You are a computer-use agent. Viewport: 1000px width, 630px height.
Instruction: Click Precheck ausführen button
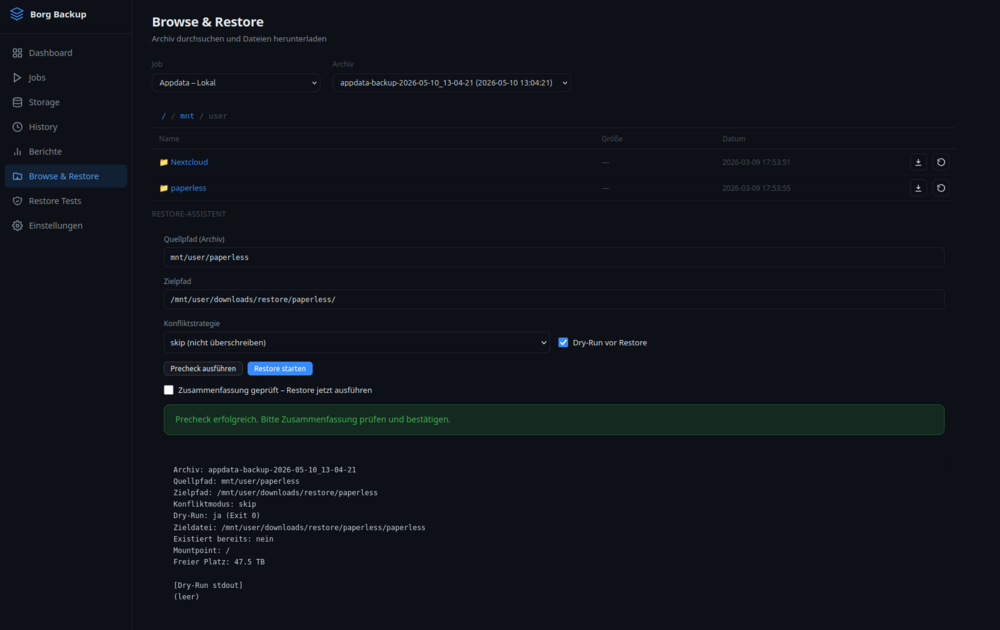[203, 369]
